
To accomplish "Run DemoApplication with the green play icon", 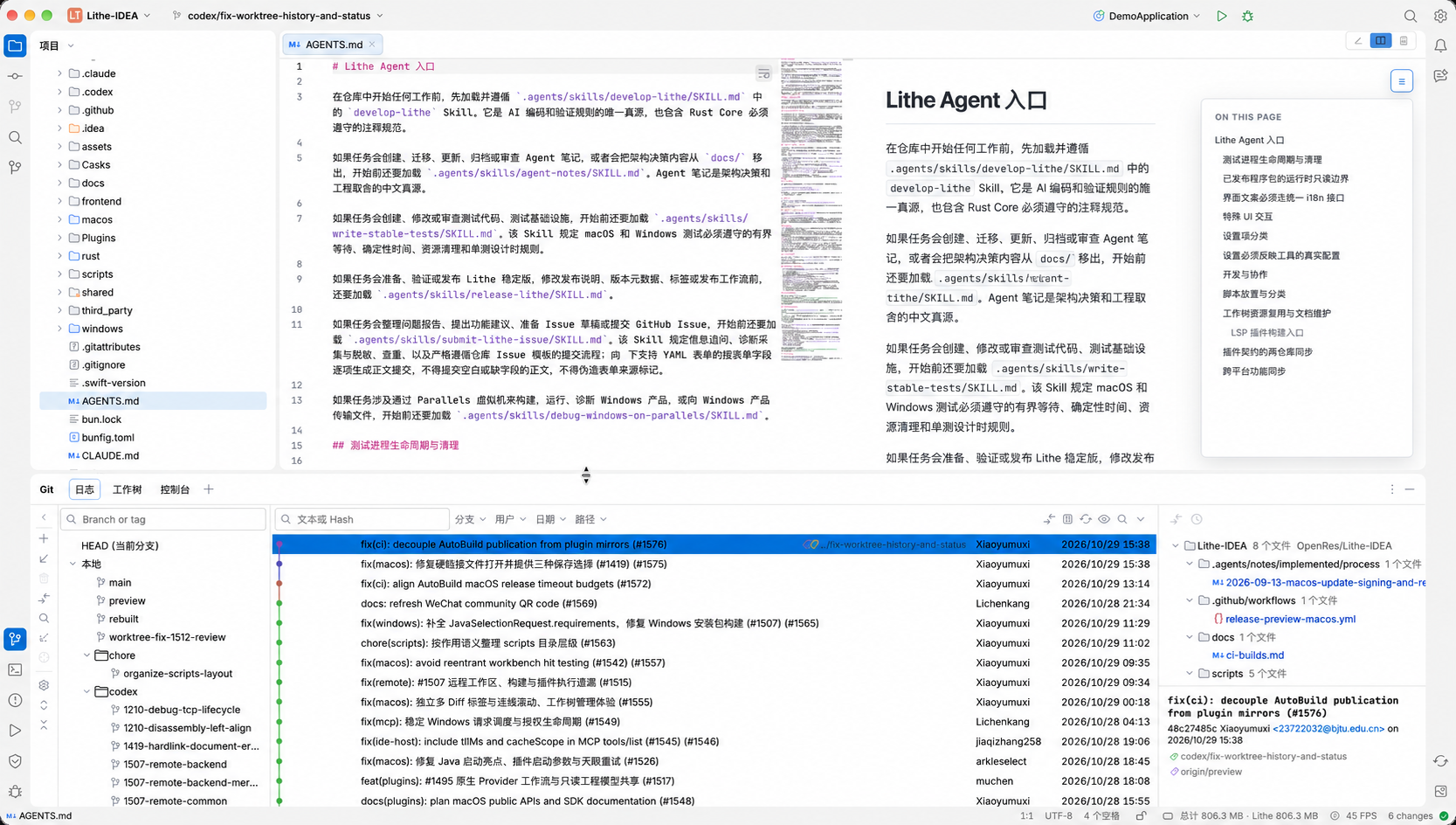I will click(1221, 16).
